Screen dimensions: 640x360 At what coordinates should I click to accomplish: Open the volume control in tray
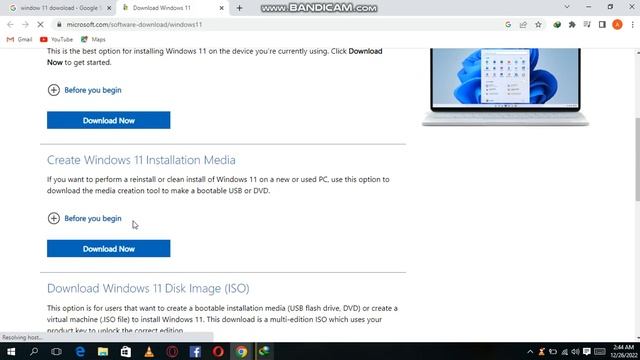pos(576,352)
